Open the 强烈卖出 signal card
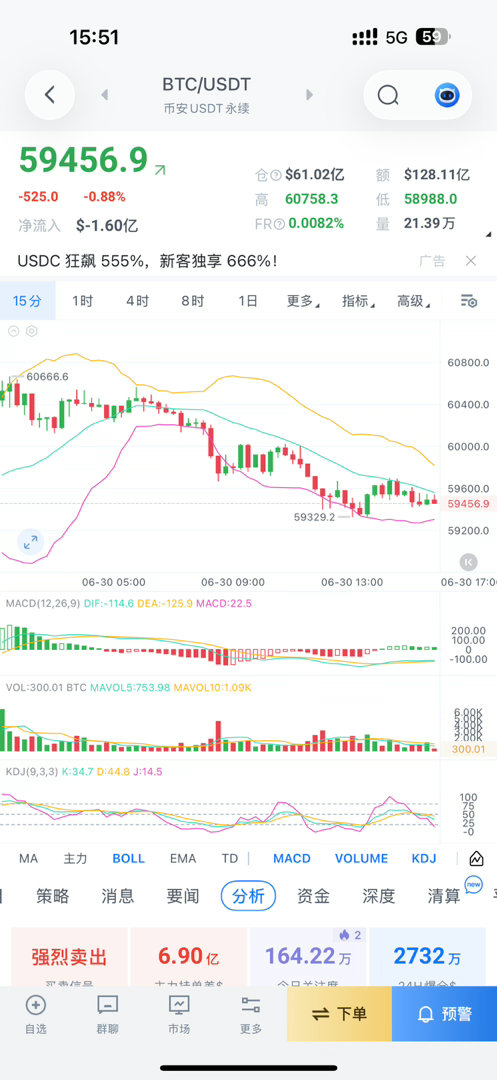The image size is (497, 1080). click(x=69, y=957)
